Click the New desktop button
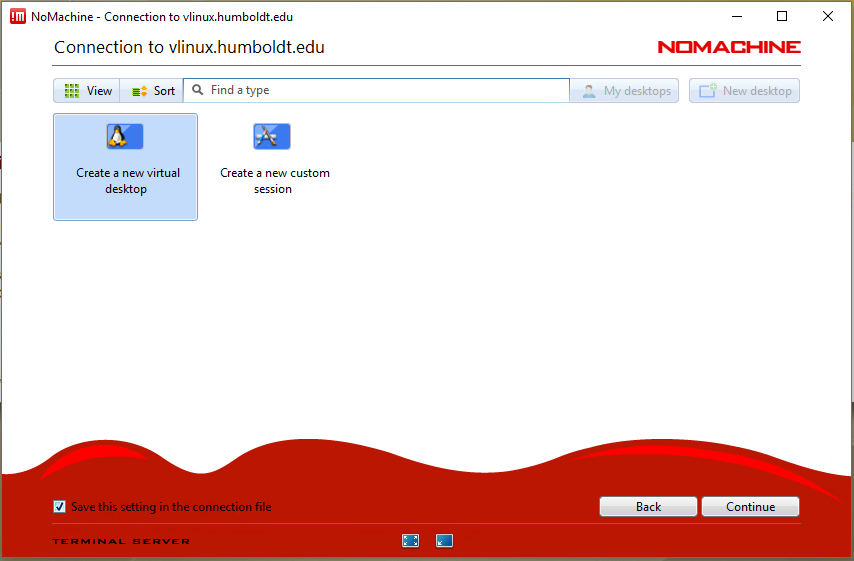 [744, 90]
